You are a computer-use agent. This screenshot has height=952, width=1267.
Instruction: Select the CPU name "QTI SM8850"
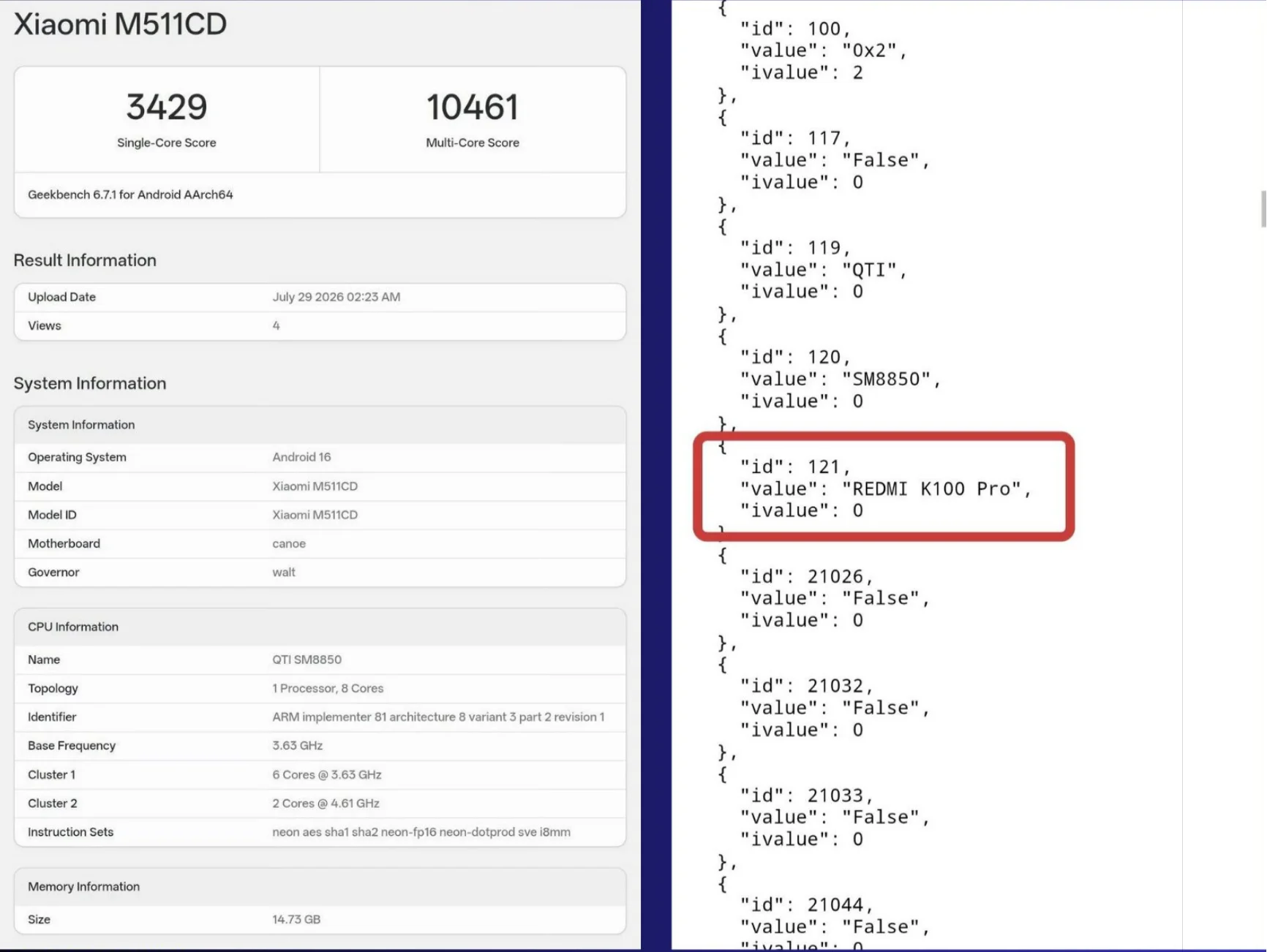pos(307,660)
